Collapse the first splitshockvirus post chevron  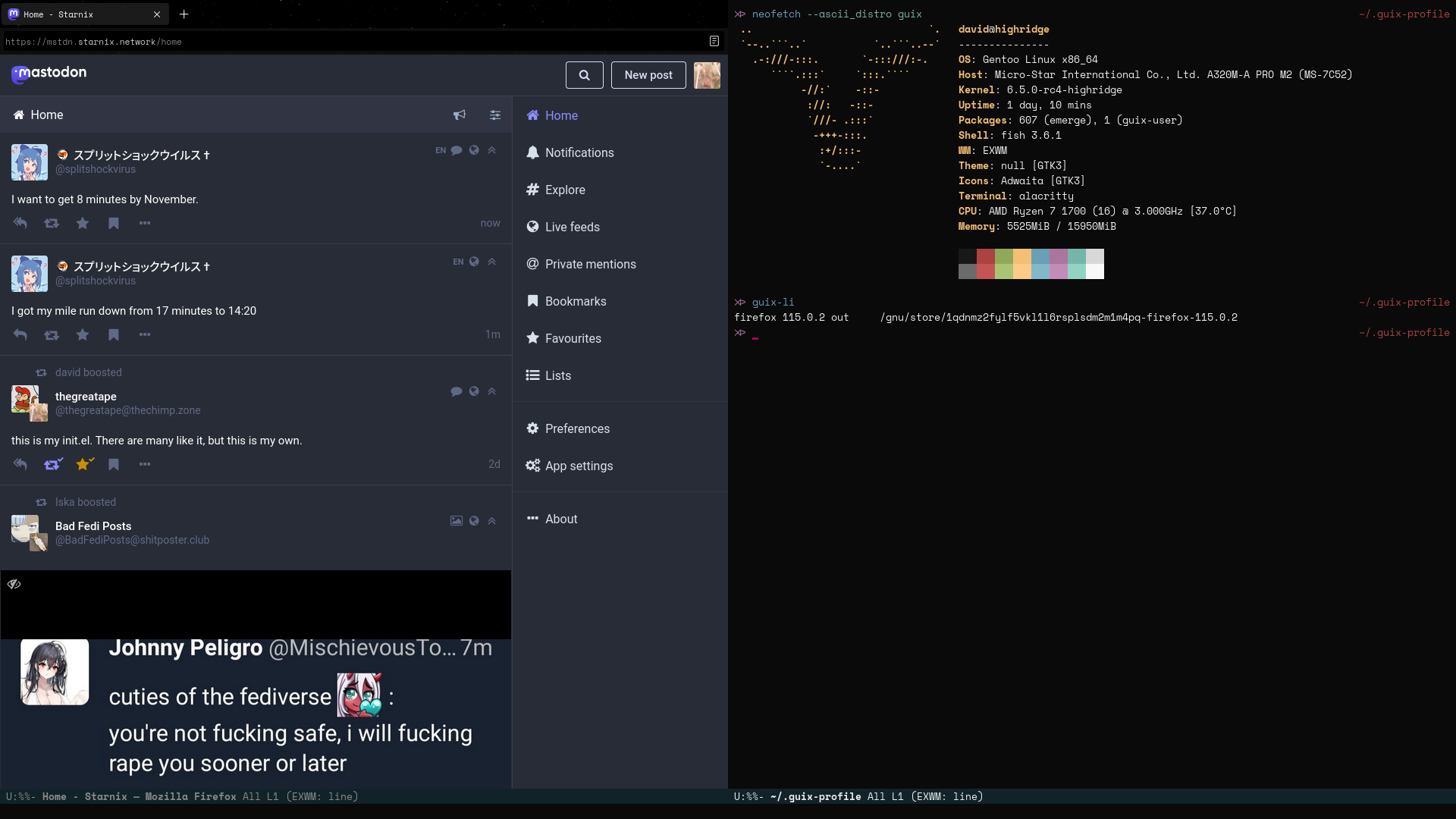[491, 150]
